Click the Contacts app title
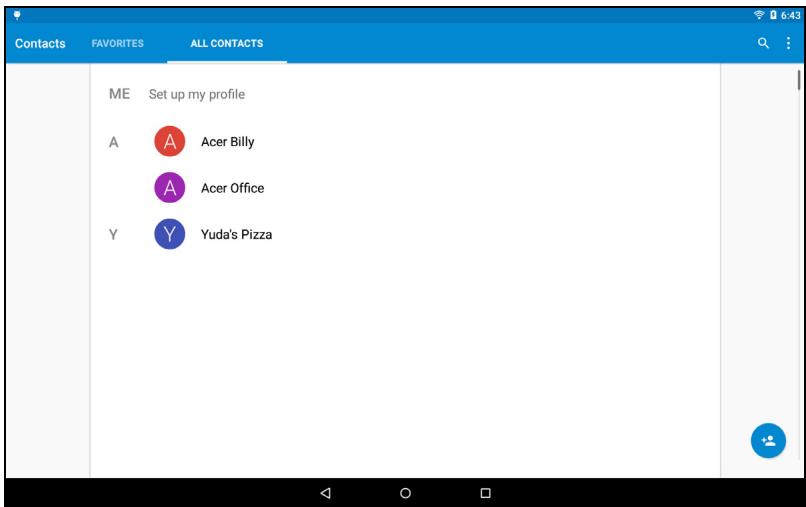The width and height of the screenshot is (806, 507). point(40,44)
